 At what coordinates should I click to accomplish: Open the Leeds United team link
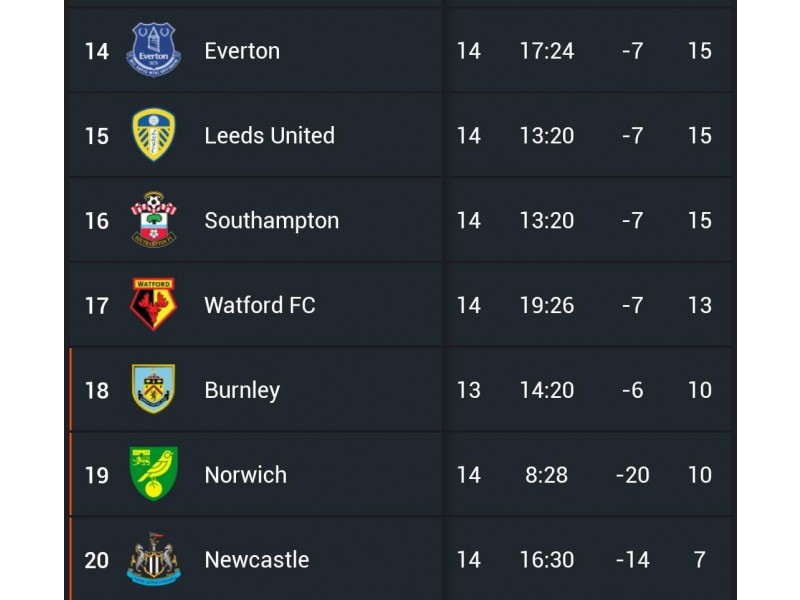click(x=270, y=136)
